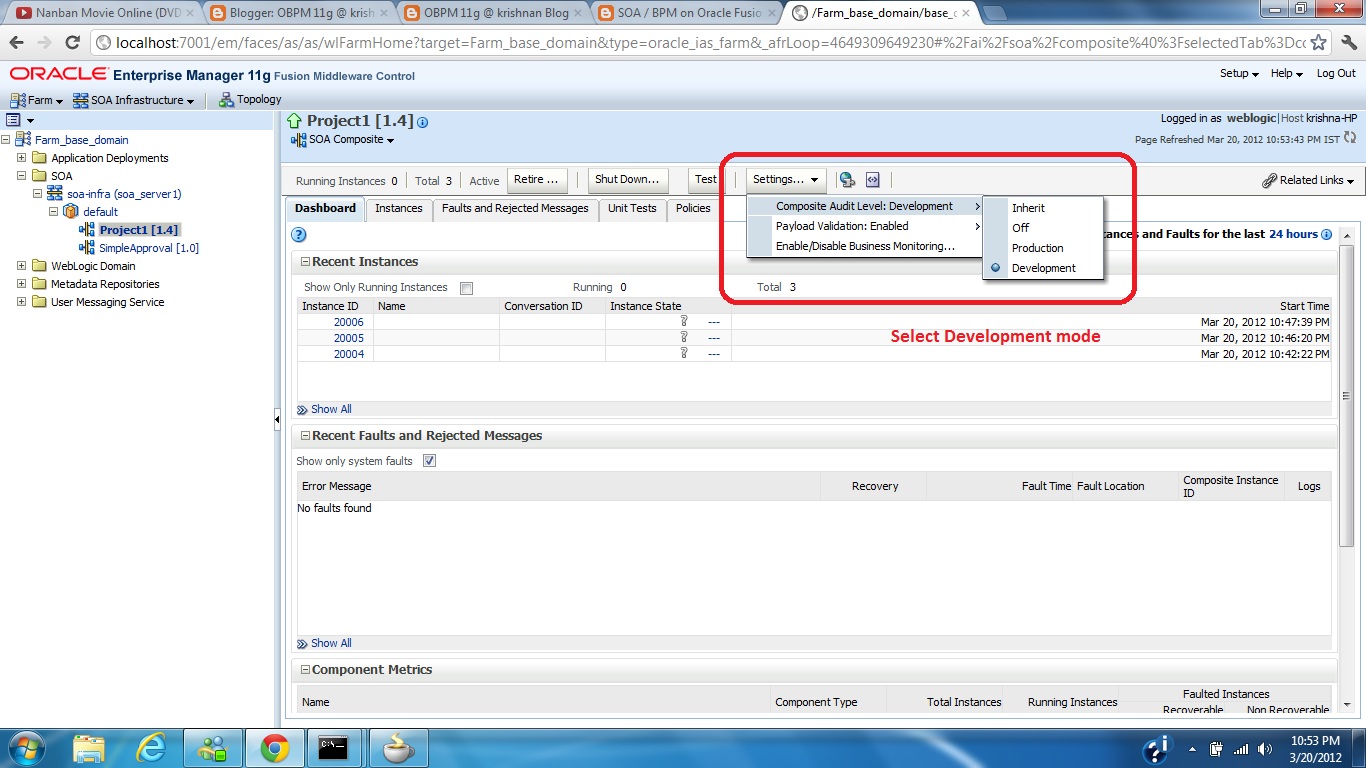Reload the browser page
The width and height of the screenshot is (1366, 768).
[x=72, y=43]
